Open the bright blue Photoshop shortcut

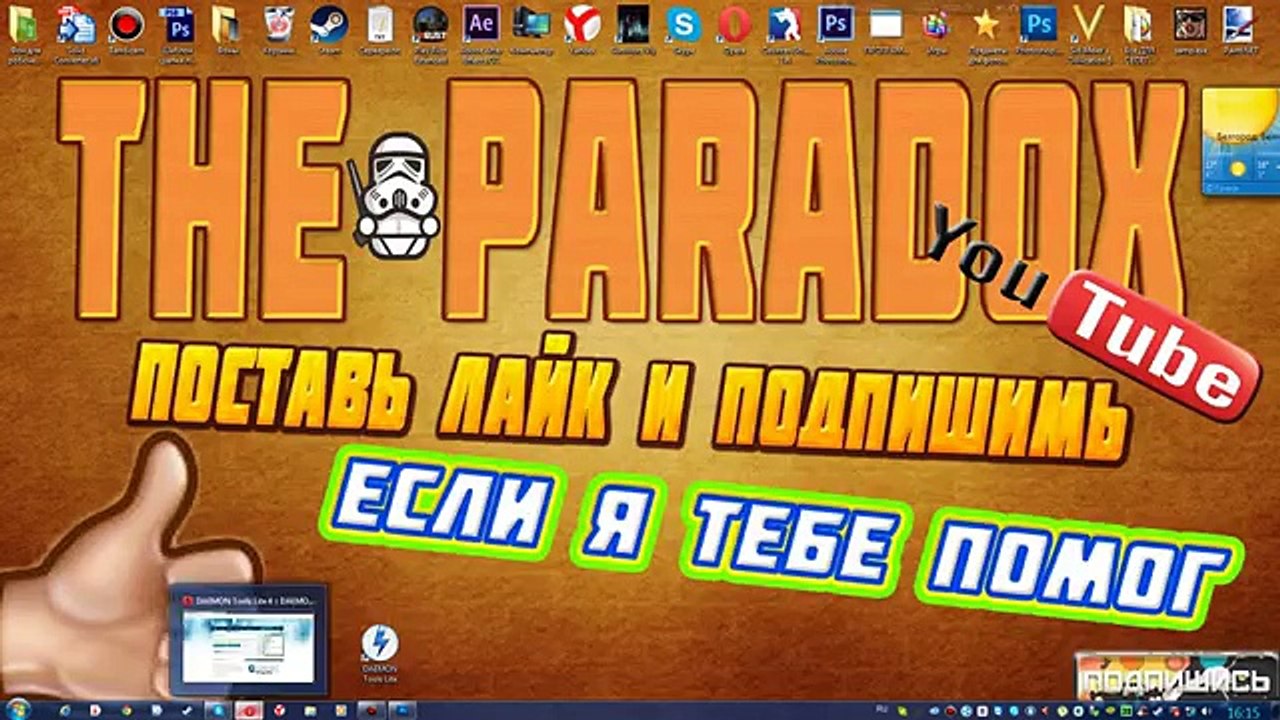pyautogui.click(x=1039, y=28)
